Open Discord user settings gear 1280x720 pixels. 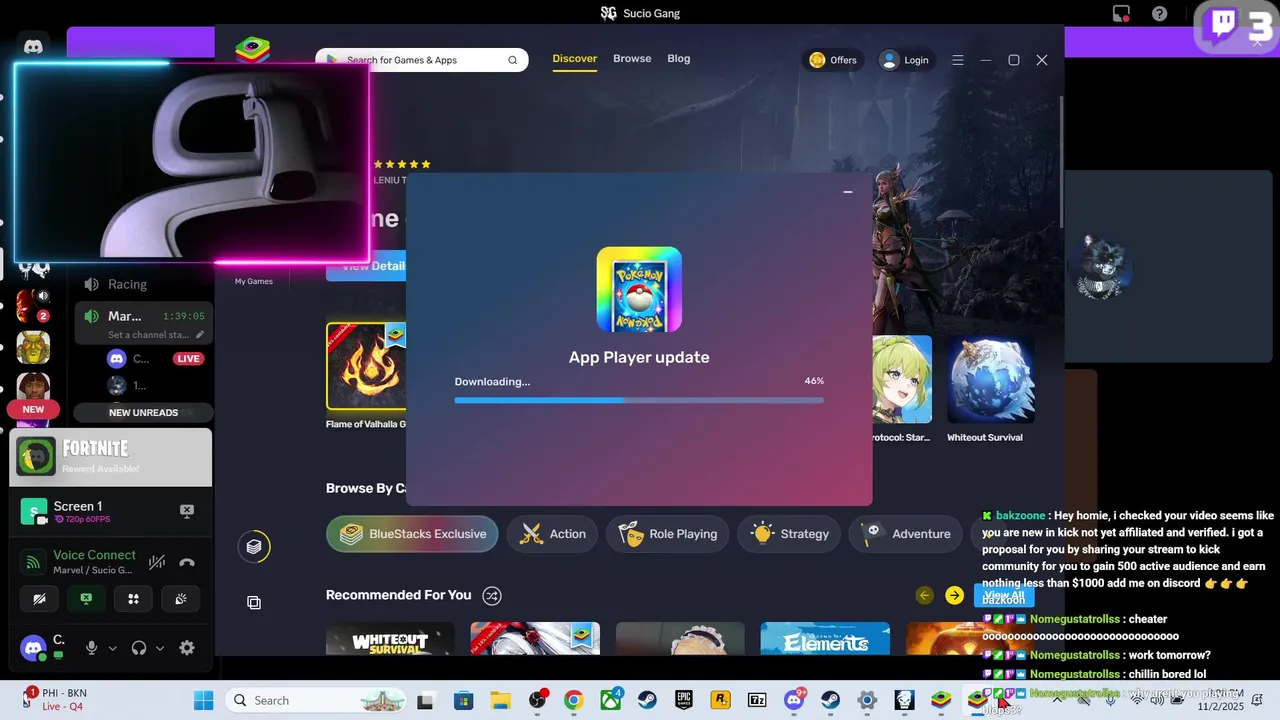pos(187,648)
